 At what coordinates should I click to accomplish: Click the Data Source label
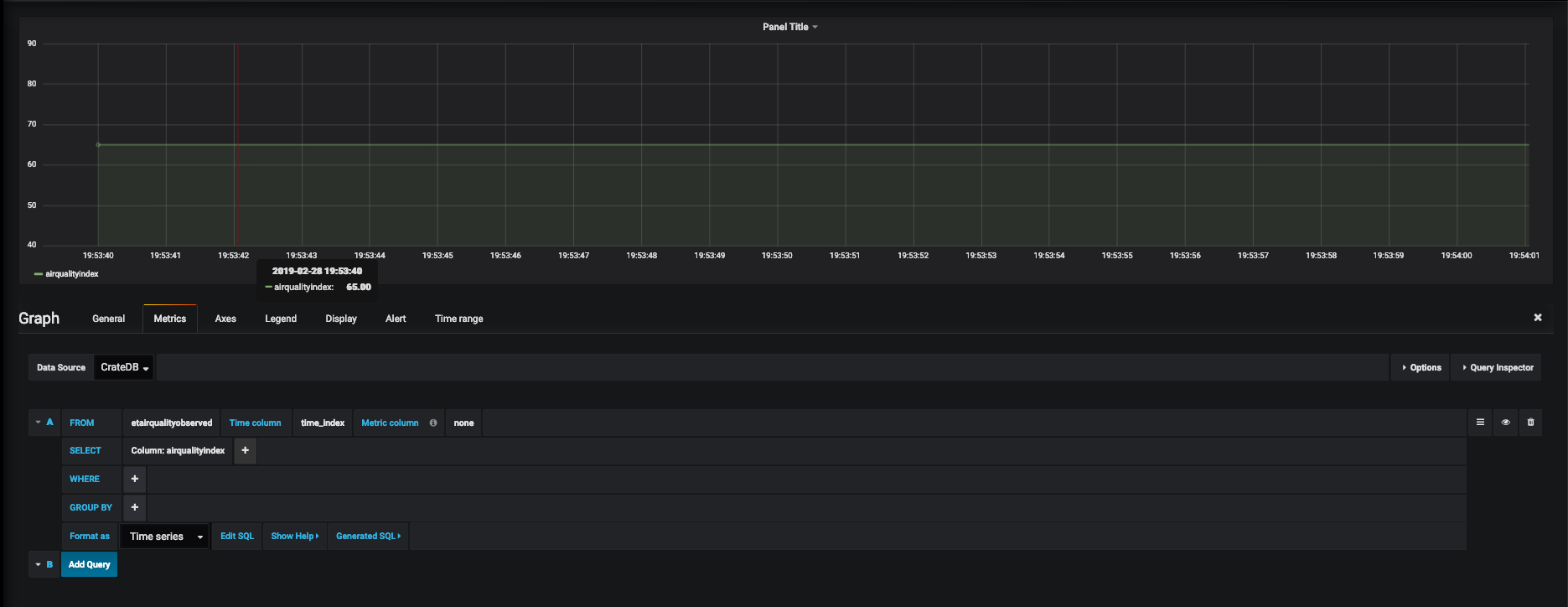point(61,367)
